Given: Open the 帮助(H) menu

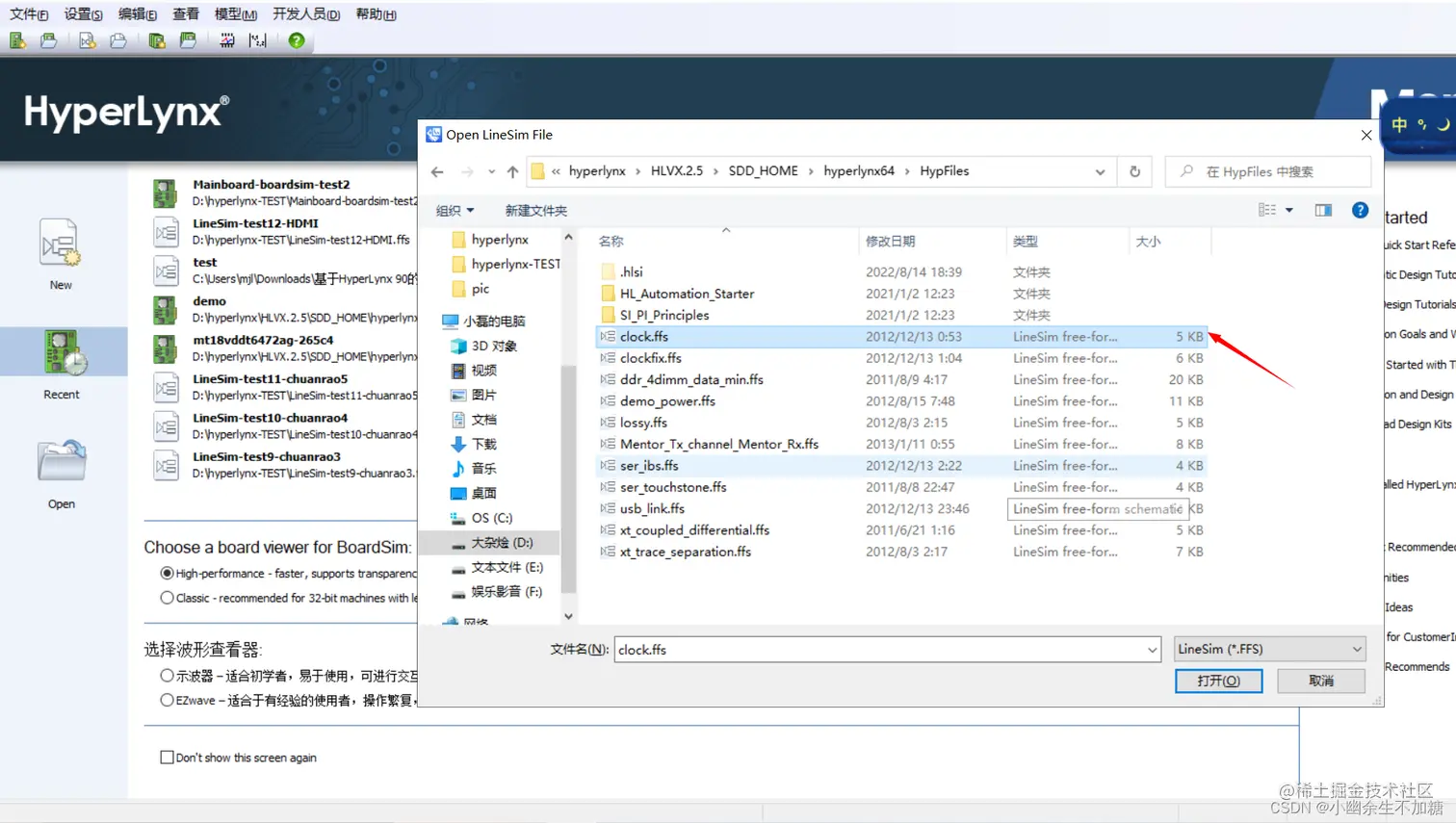Looking at the screenshot, I should tap(376, 13).
